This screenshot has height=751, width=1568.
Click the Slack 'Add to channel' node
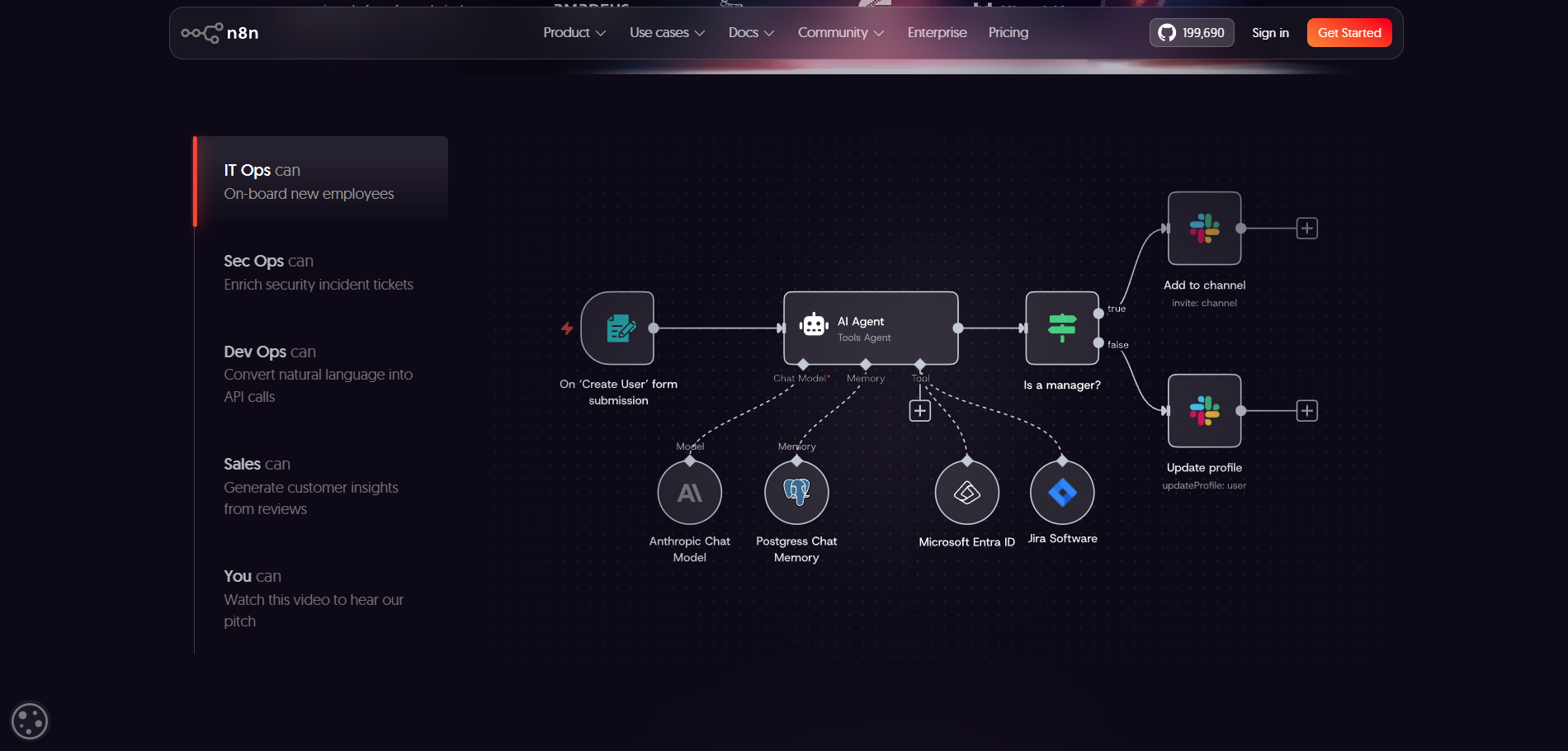[x=1205, y=229]
